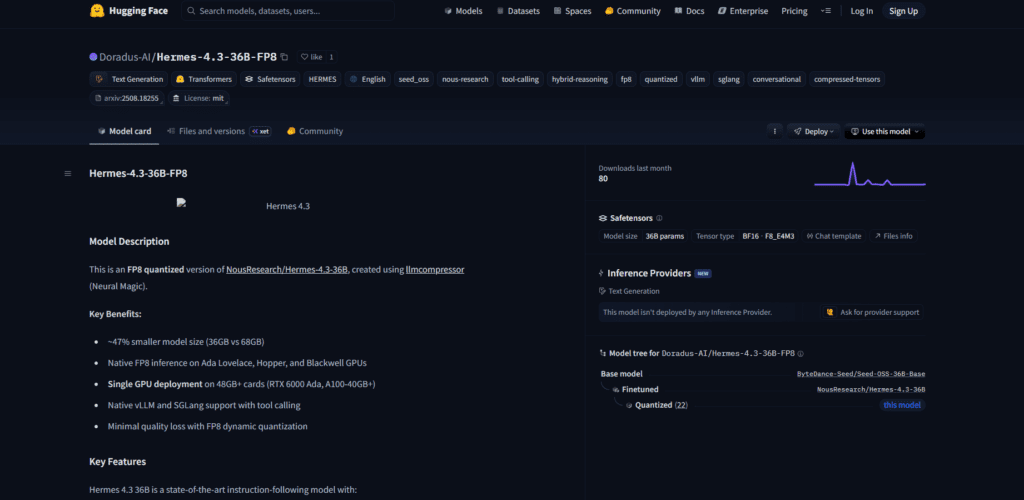This screenshot has height=500, width=1024.
Task: Click Ask for provider support
Action: point(872,312)
